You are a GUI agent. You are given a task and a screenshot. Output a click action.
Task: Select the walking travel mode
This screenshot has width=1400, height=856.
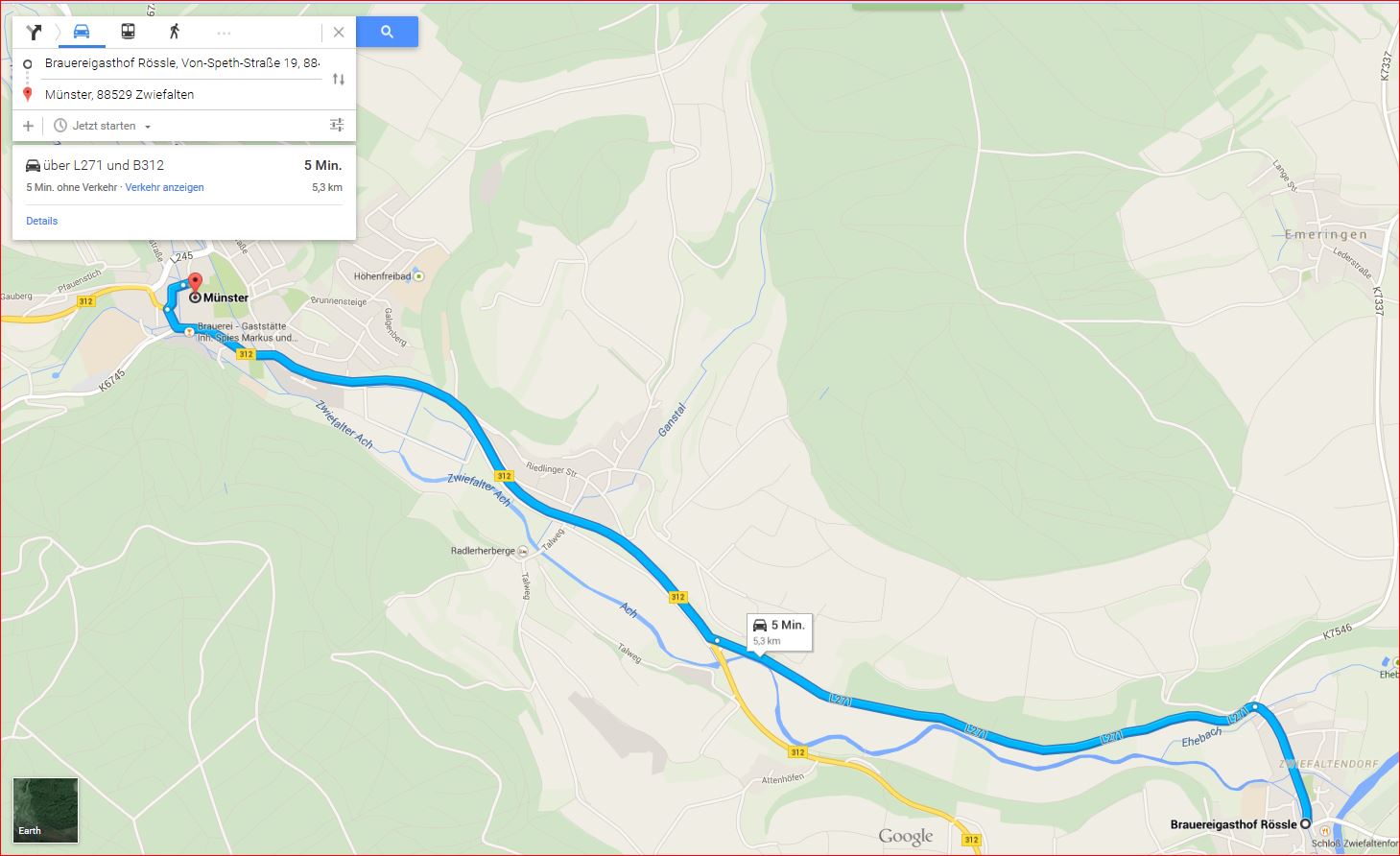coord(174,32)
